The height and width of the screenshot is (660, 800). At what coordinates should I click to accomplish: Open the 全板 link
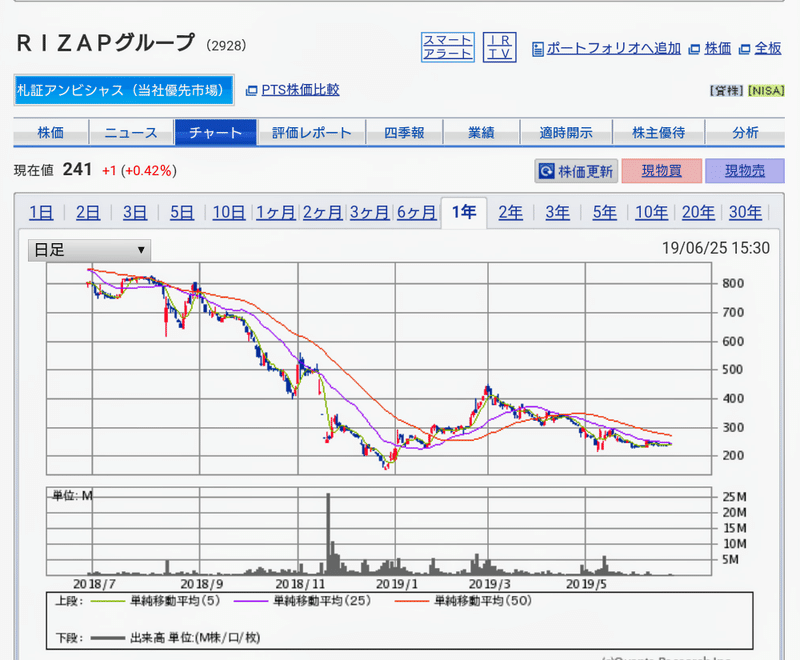[x=768, y=48]
